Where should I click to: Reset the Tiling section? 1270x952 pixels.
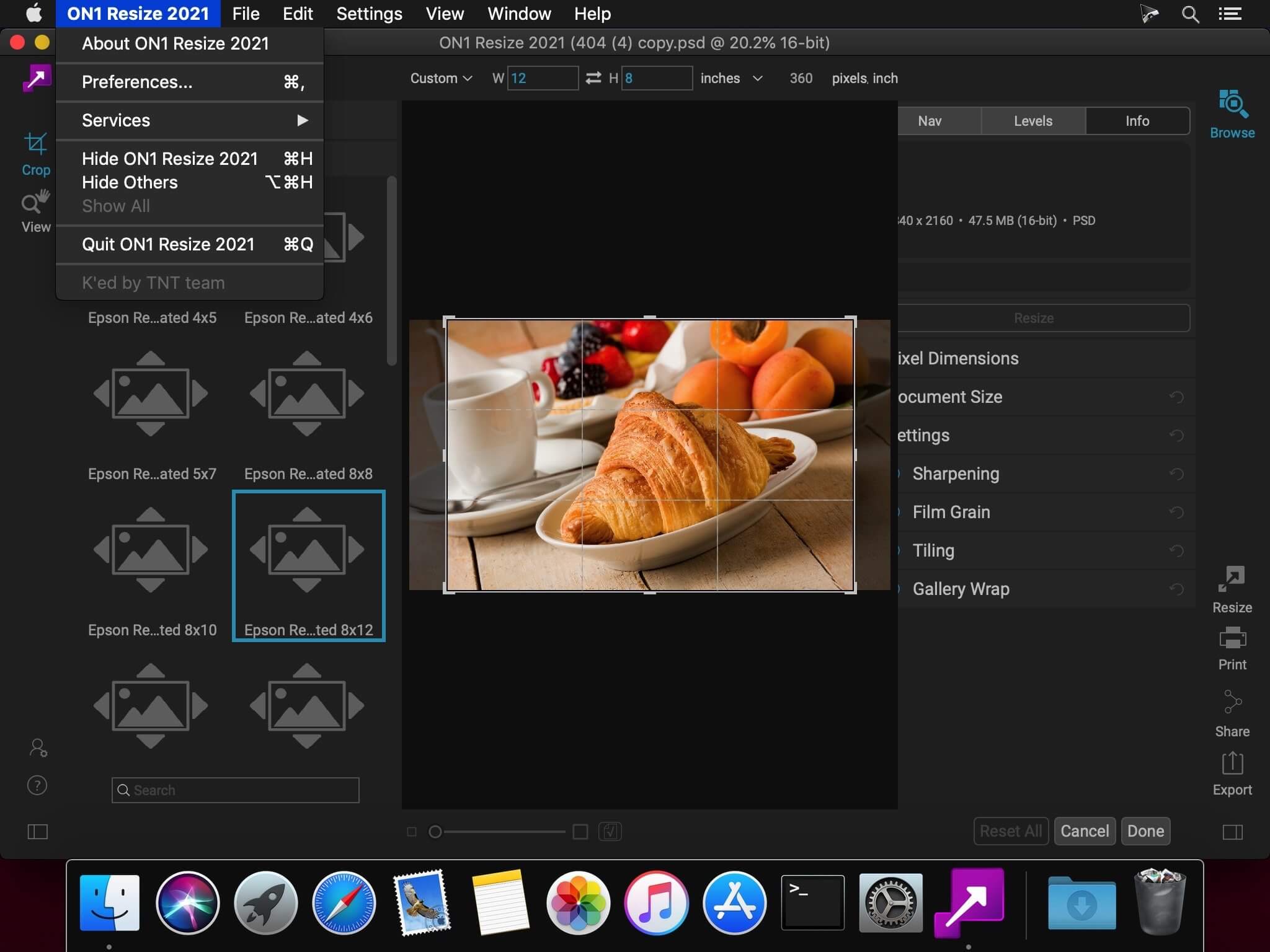[1176, 550]
